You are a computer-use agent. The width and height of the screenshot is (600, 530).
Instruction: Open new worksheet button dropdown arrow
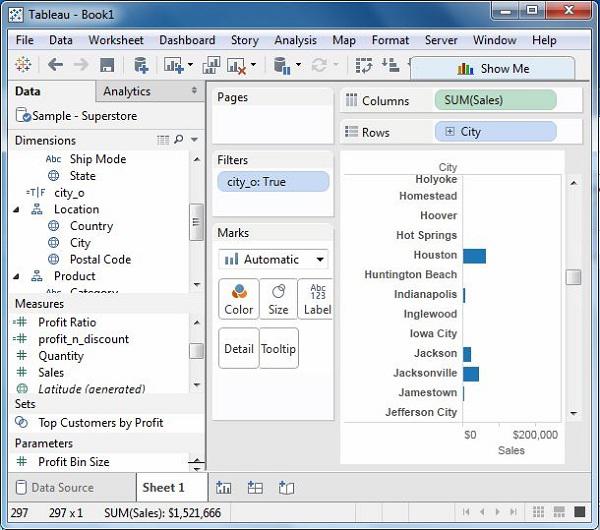(x=190, y=65)
